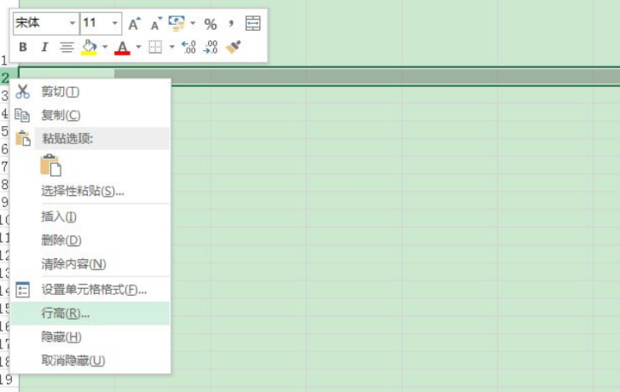Viewport: 620px width, 392px height.
Task: Apply comma style format
Action: [231, 24]
